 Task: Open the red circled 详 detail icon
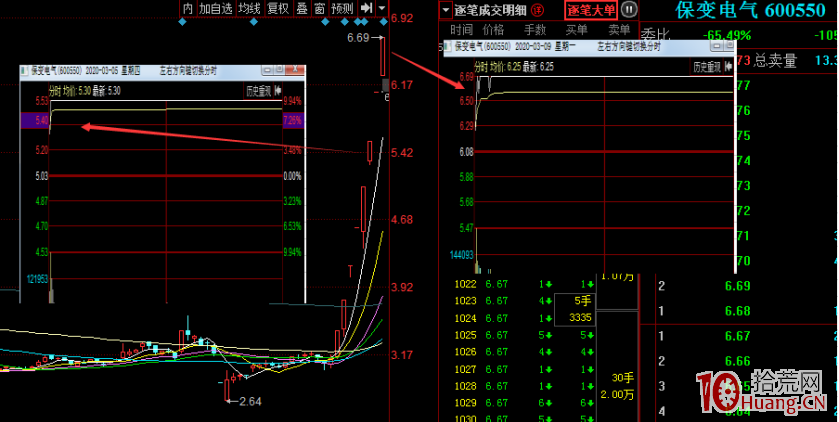pyautogui.click(x=538, y=10)
